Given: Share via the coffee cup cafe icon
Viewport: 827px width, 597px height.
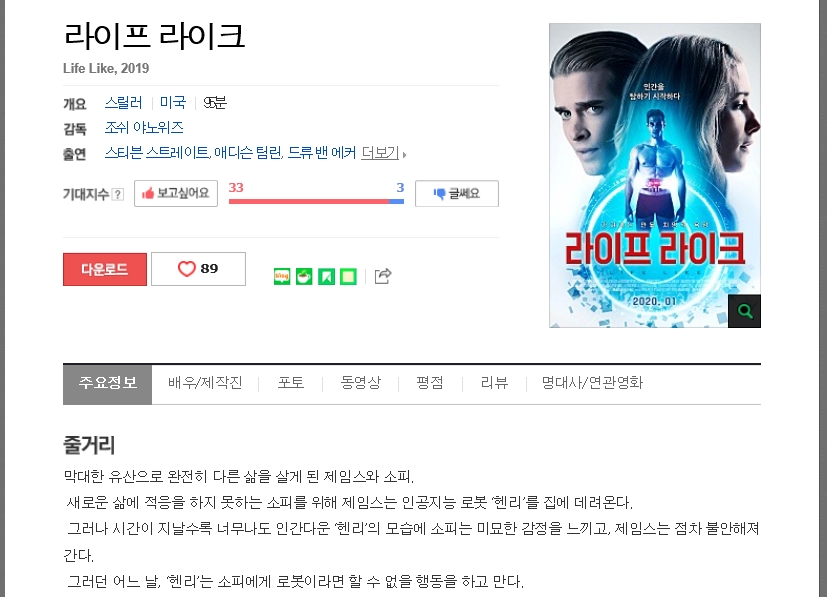Looking at the screenshot, I should pyautogui.click(x=304, y=276).
